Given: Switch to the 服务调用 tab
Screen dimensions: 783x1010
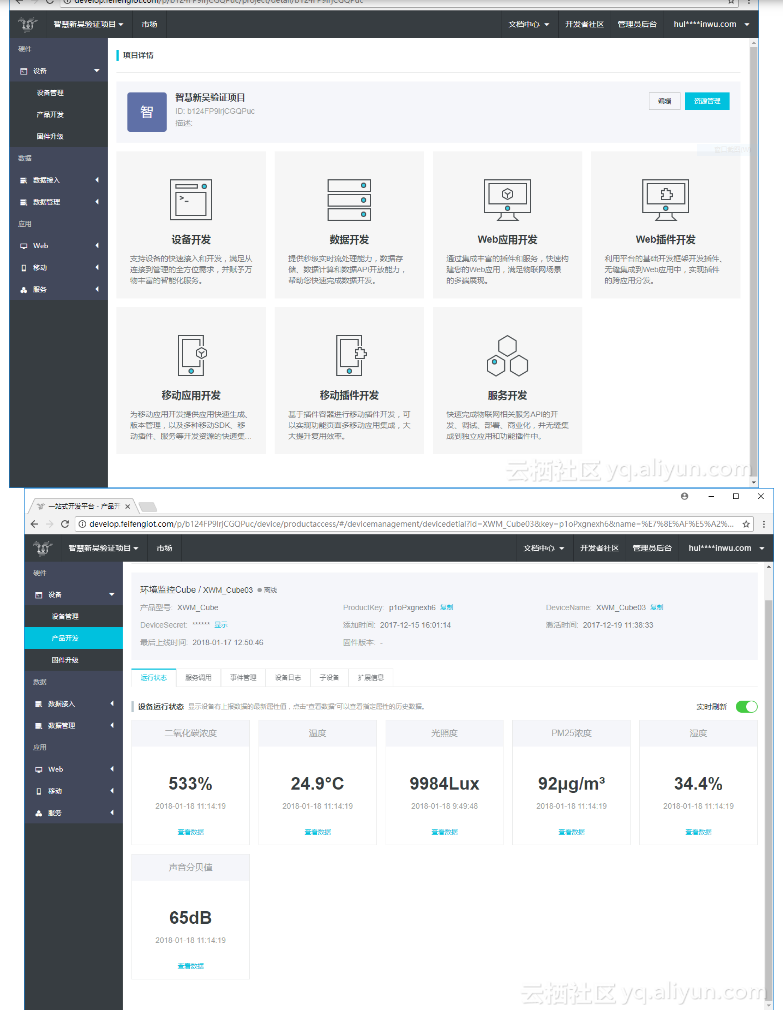Looking at the screenshot, I should [x=198, y=678].
